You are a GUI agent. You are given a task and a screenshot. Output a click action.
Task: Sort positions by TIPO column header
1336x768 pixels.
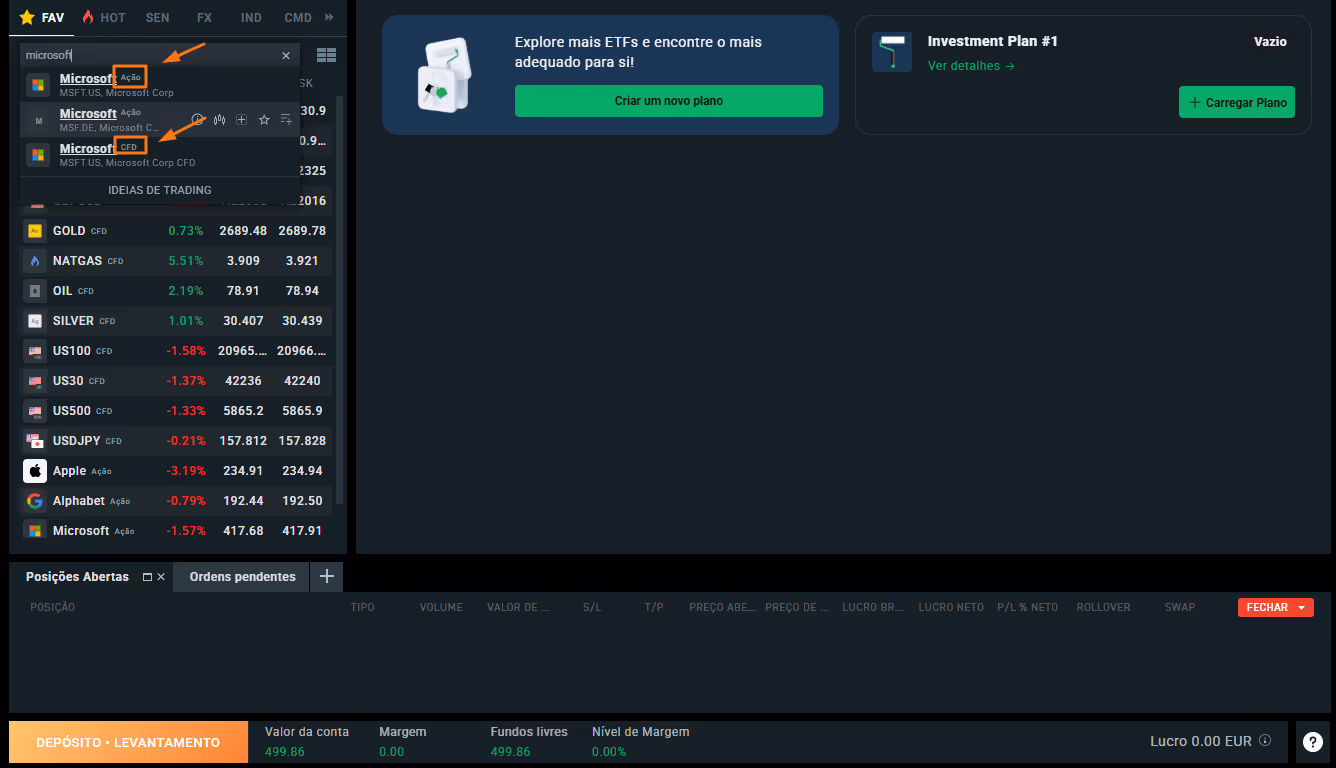[362, 607]
